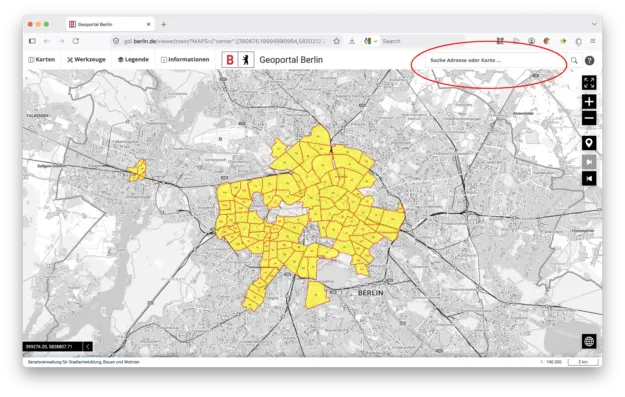
Task: Zoom in with the plus button
Action: point(589,101)
